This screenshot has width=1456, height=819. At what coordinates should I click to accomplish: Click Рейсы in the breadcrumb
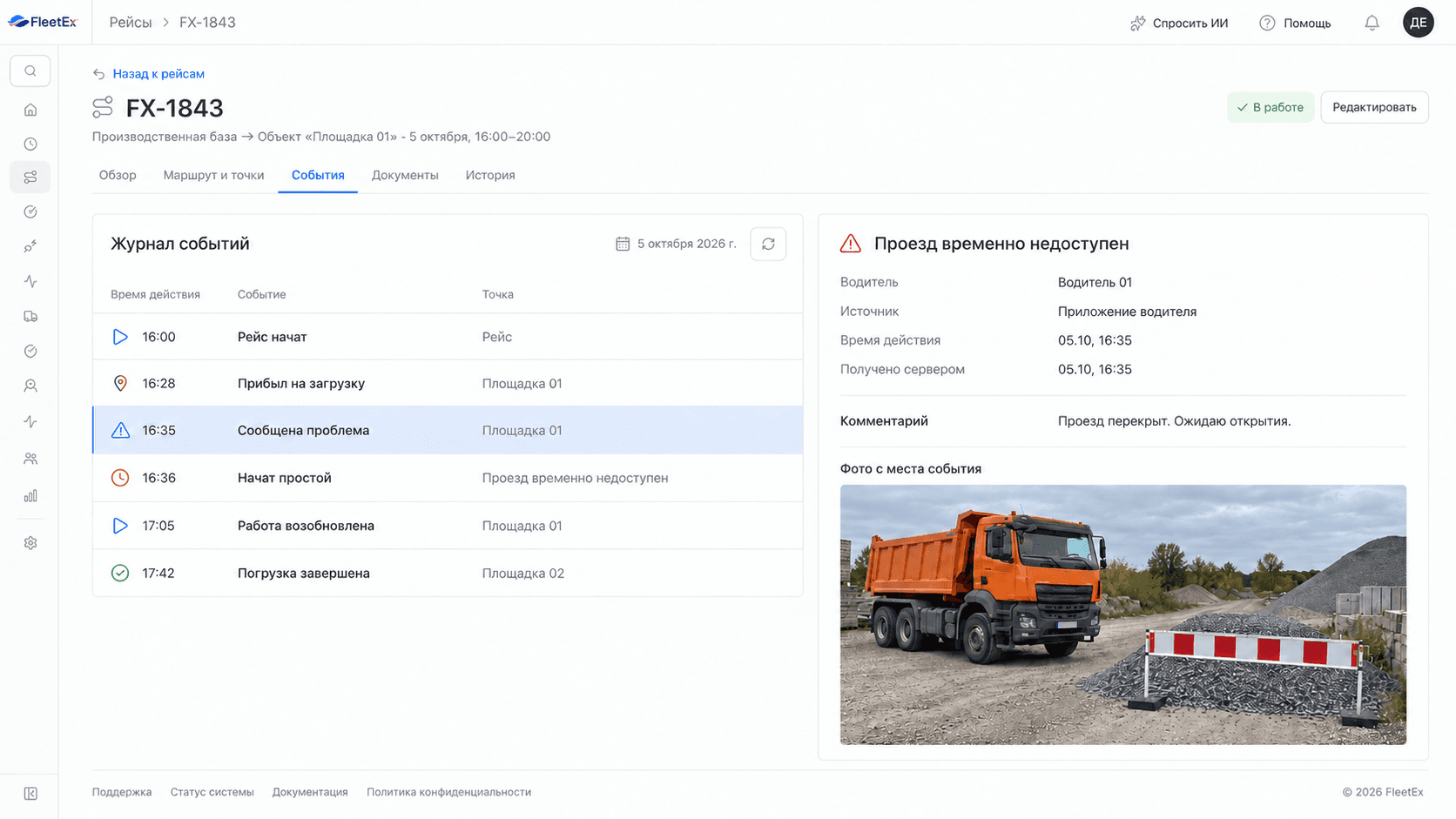tap(131, 23)
